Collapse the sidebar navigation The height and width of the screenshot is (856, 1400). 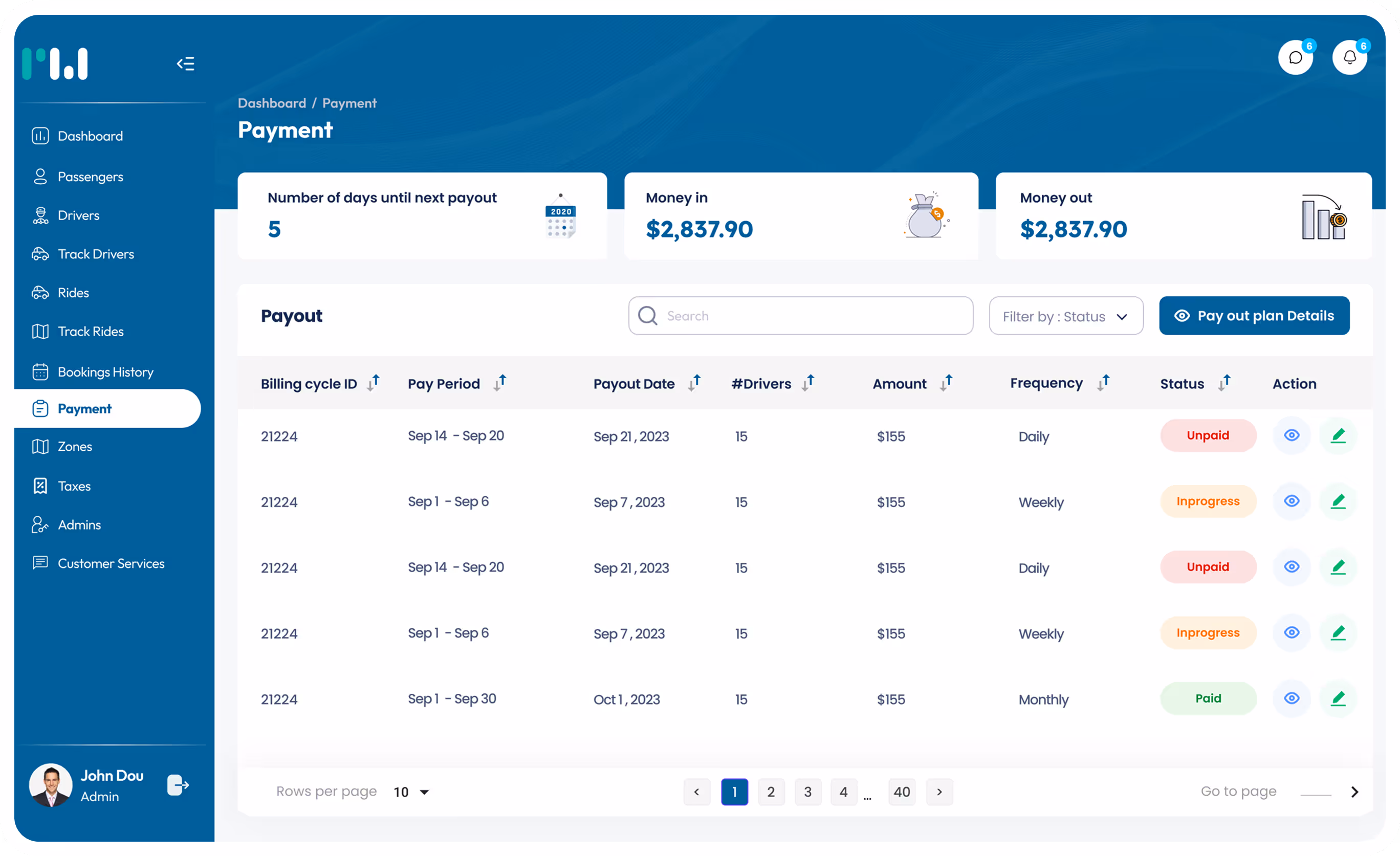coord(185,63)
